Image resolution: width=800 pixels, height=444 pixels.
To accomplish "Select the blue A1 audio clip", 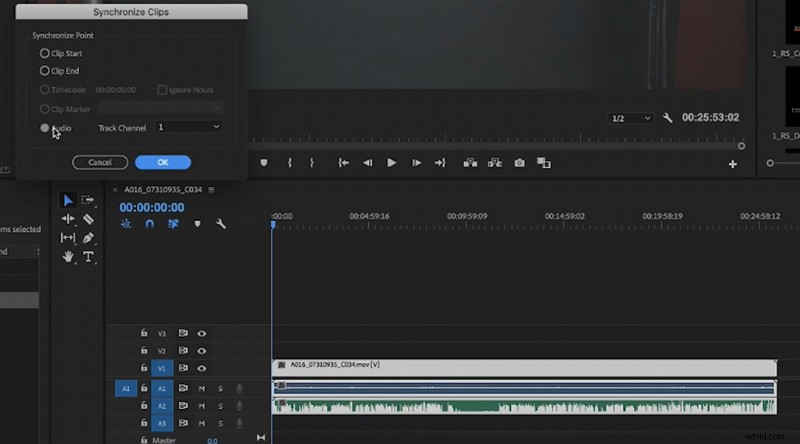I will click(x=524, y=388).
